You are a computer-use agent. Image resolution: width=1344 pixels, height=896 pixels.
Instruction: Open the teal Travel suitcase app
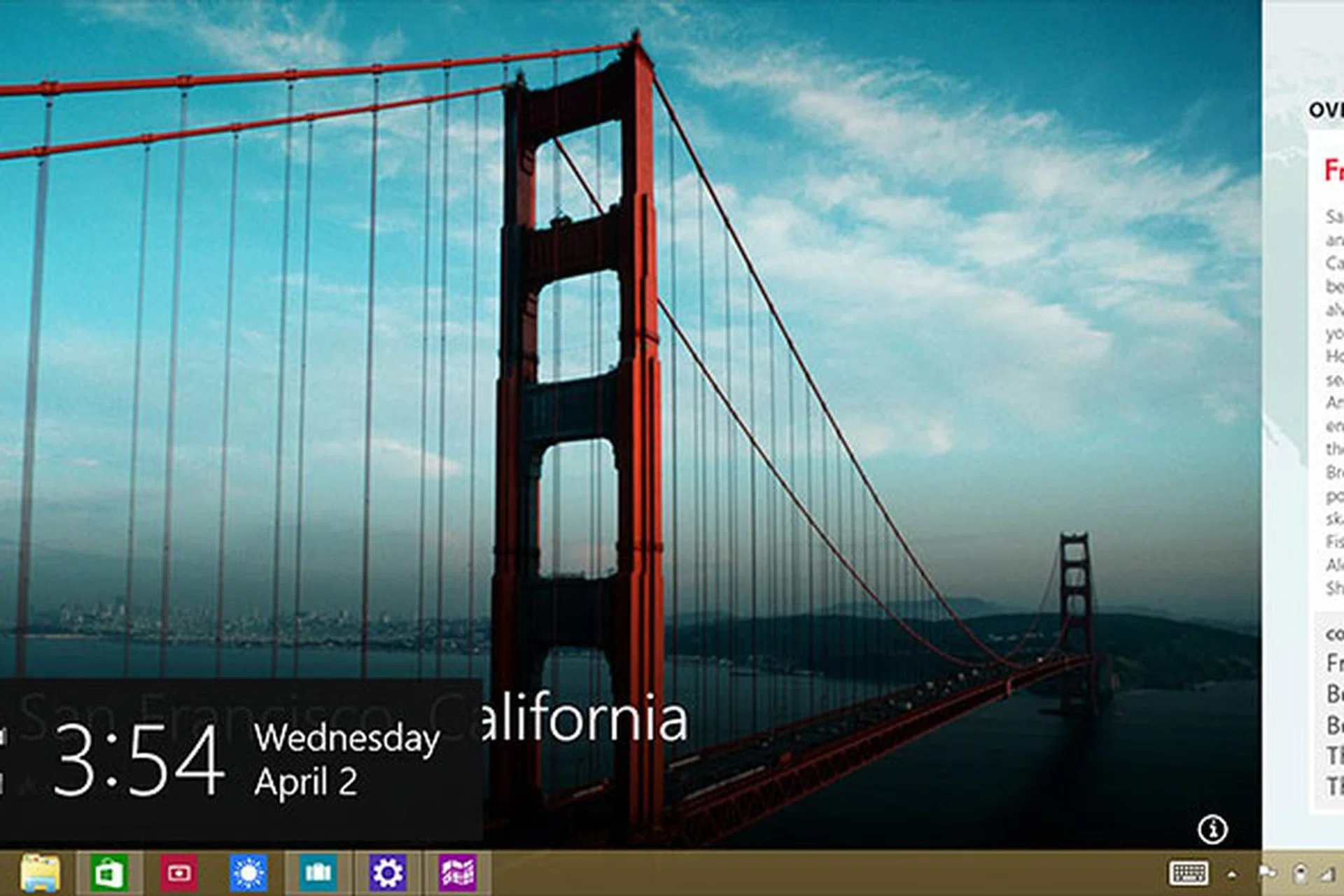pos(318,873)
